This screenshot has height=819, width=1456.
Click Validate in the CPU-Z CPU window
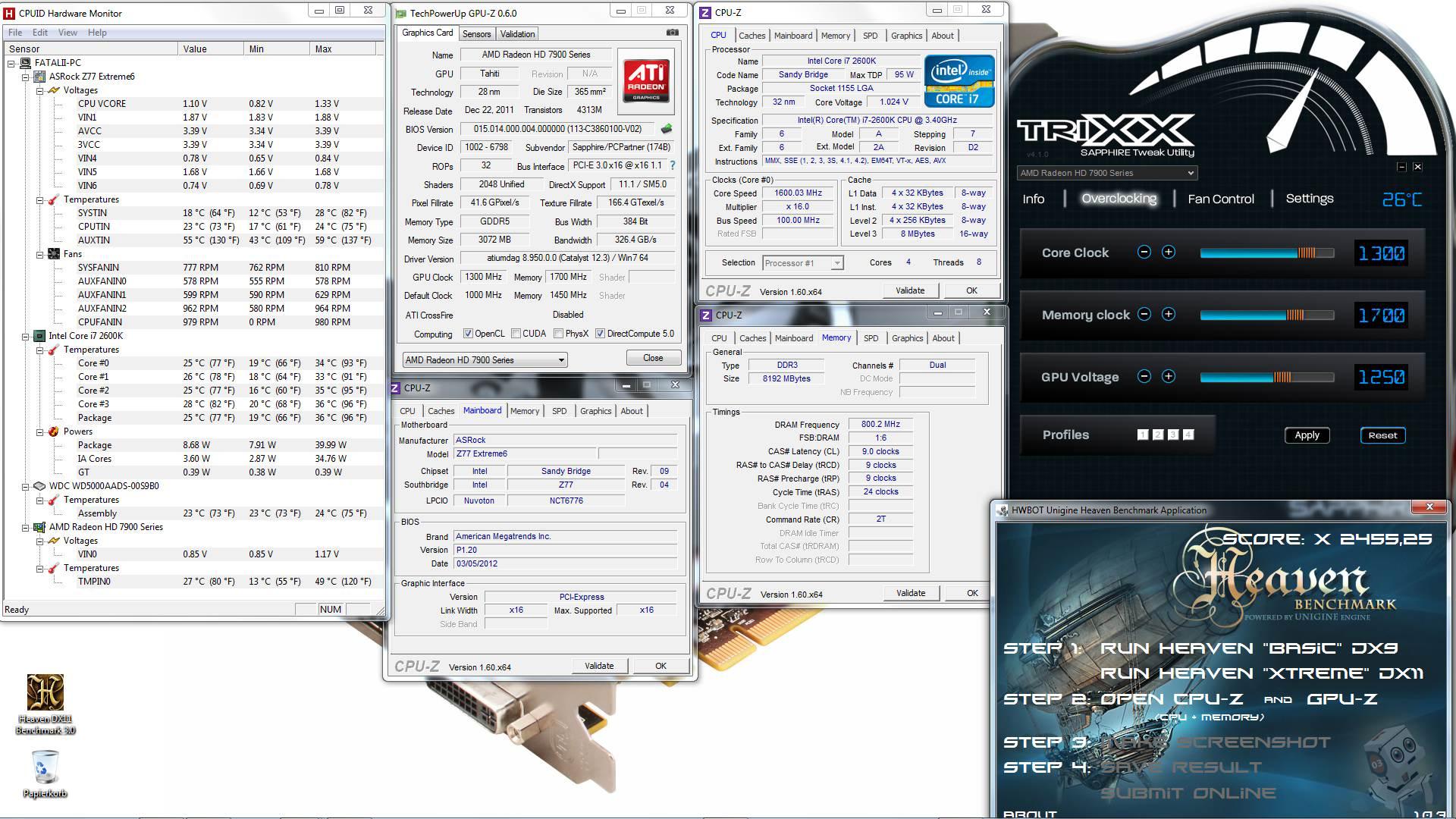(x=910, y=290)
